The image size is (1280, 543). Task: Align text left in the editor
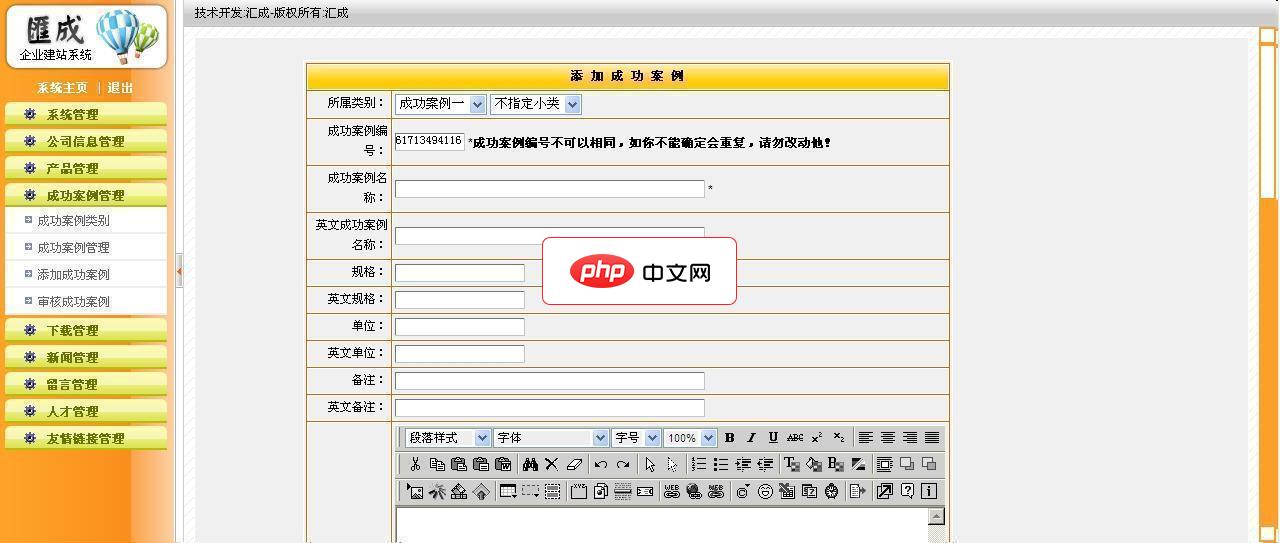coord(866,437)
